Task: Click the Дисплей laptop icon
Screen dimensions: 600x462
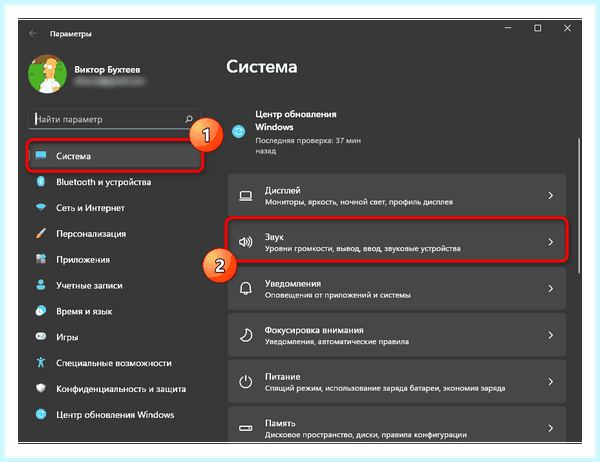Action: pos(246,196)
